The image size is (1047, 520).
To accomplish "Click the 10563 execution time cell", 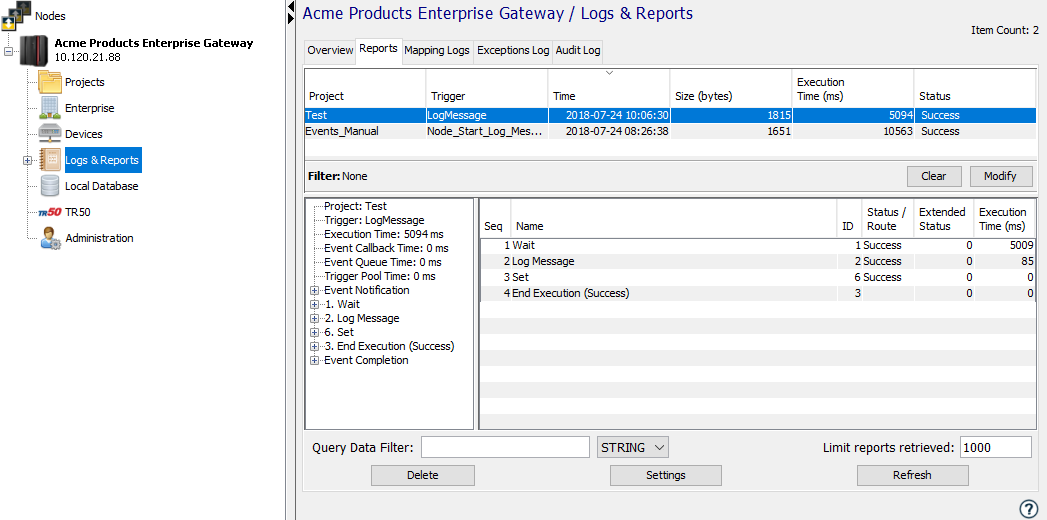I will 853,132.
